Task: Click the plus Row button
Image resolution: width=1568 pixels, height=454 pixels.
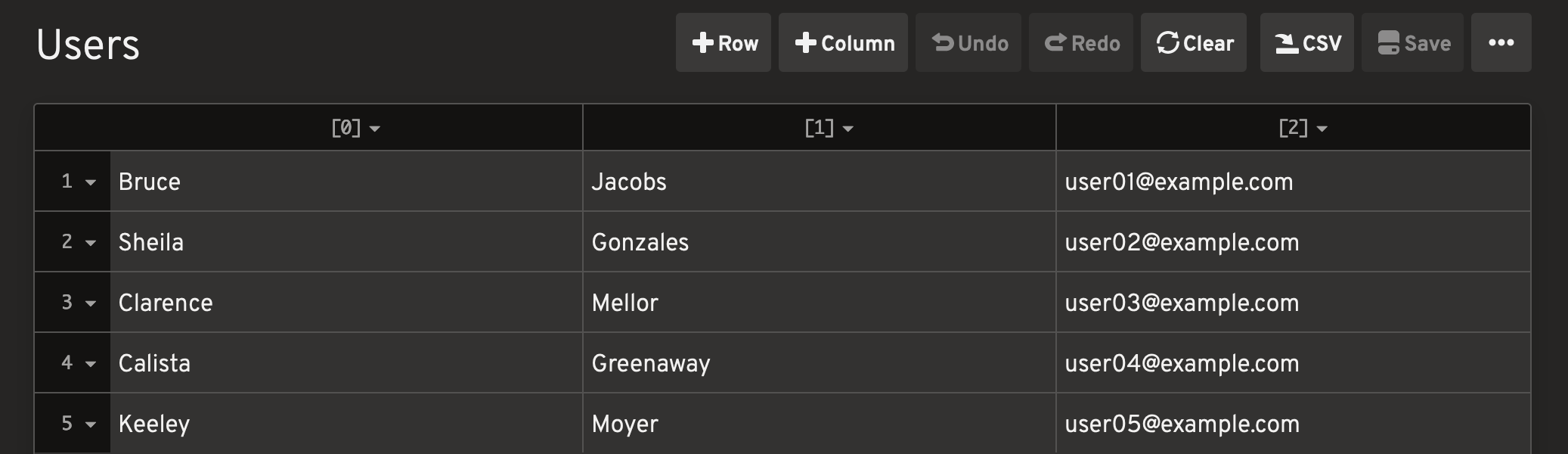Action: click(724, 43)
